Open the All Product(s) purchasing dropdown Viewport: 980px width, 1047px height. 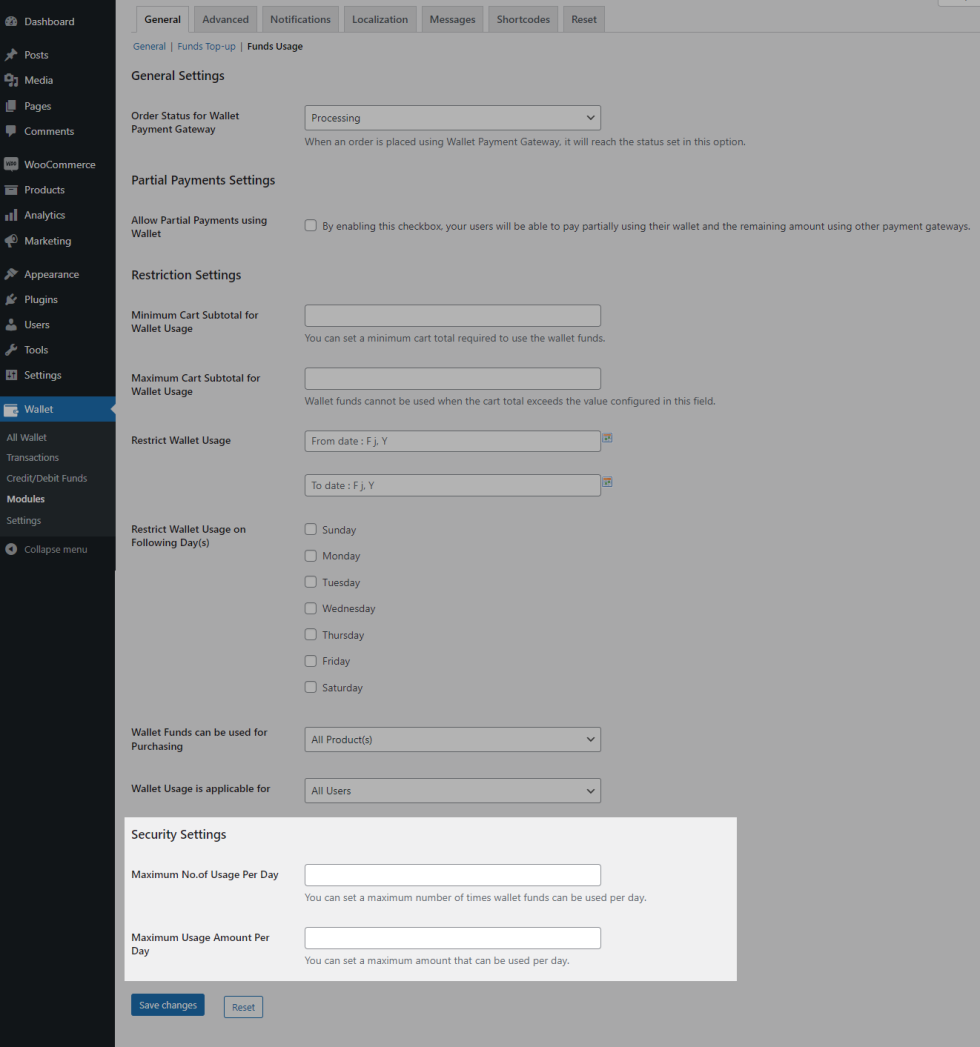point(453,739)
